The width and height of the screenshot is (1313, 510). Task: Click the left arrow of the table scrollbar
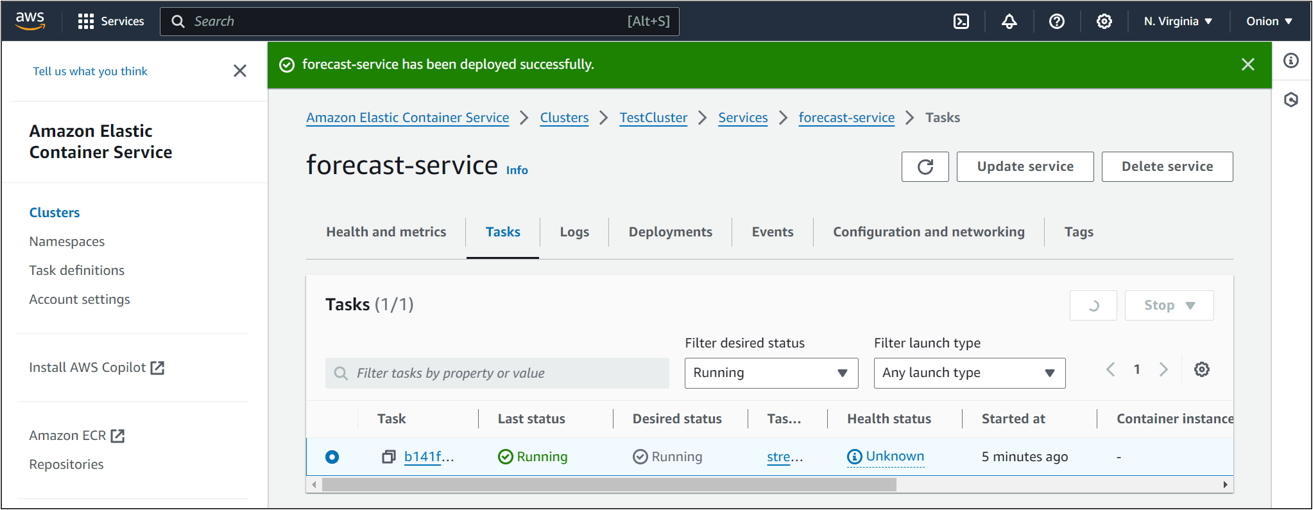point(314,485)
